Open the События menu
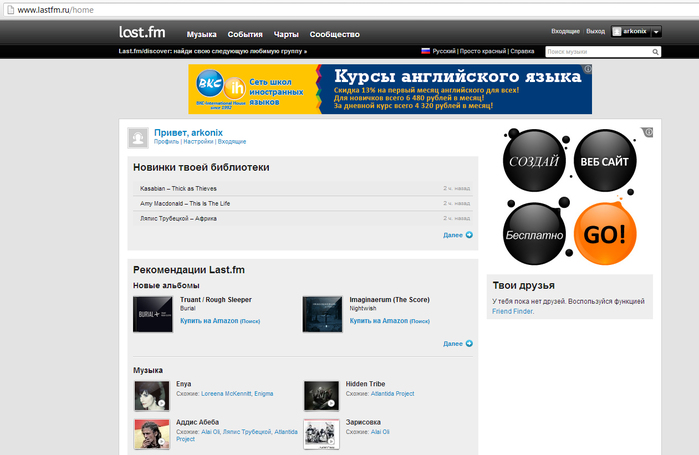 tap(245, 34)
